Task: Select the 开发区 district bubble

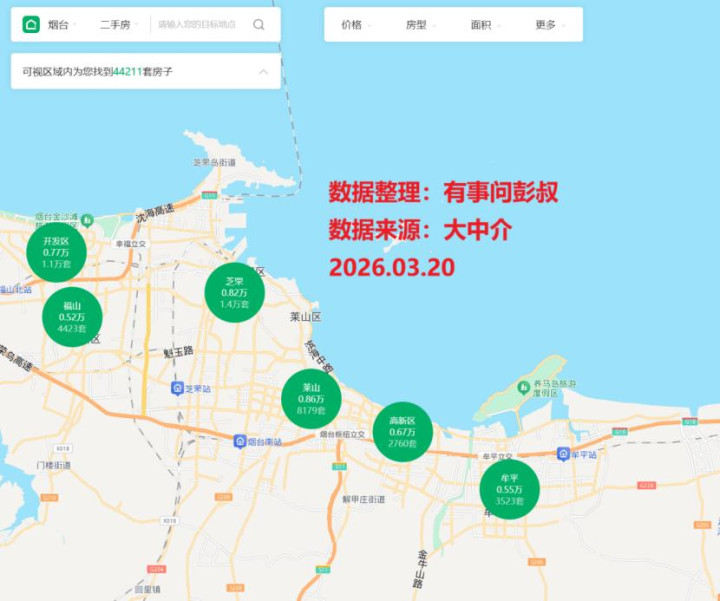Action: pos(56,252)
